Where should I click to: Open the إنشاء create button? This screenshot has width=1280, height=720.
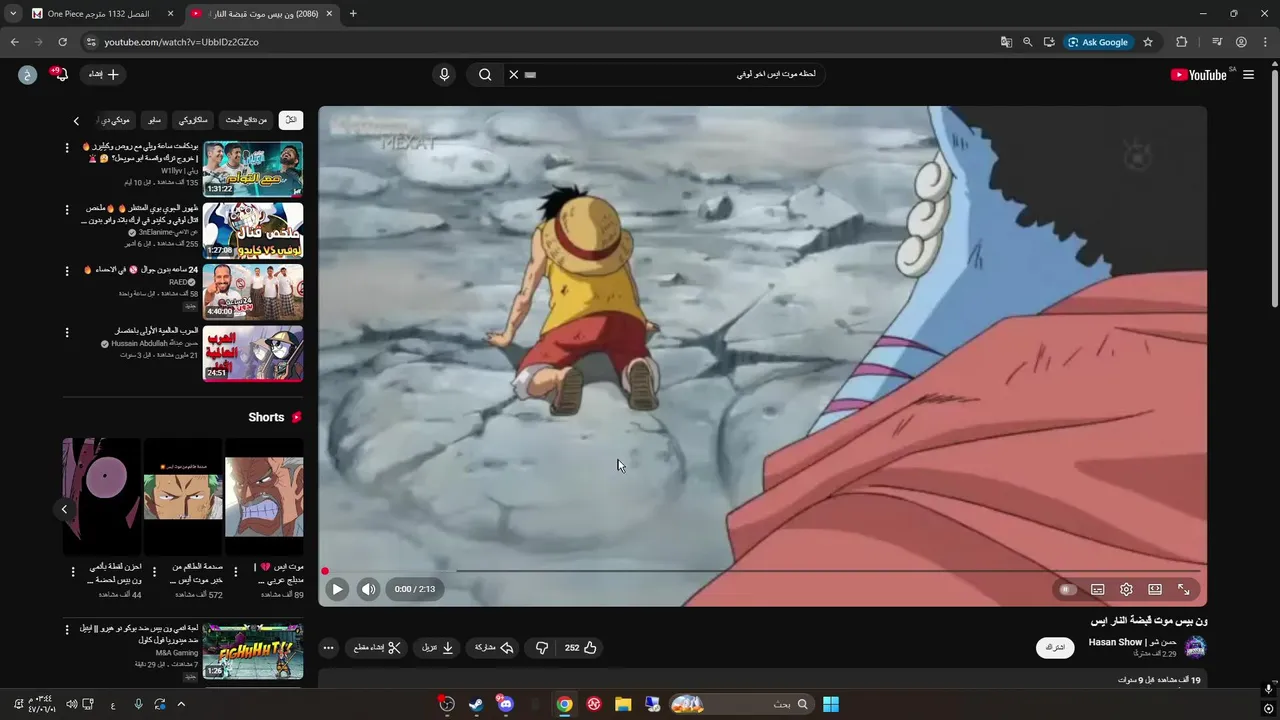[x=102, y=74]
